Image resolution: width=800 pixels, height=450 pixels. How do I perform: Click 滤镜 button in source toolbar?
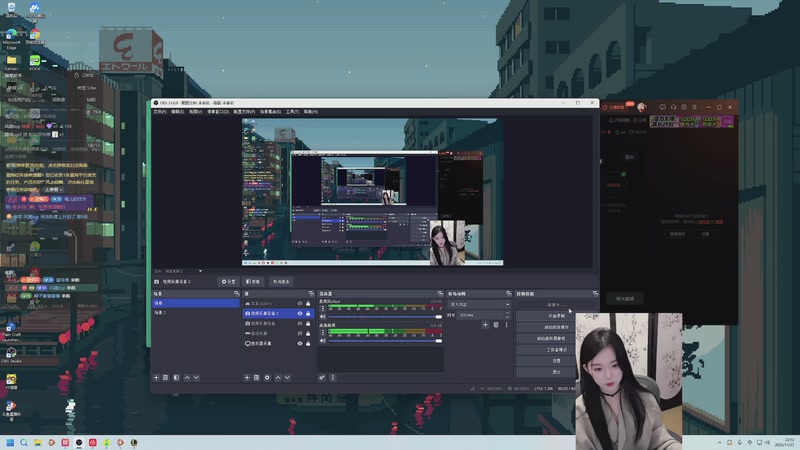(253, 282)
